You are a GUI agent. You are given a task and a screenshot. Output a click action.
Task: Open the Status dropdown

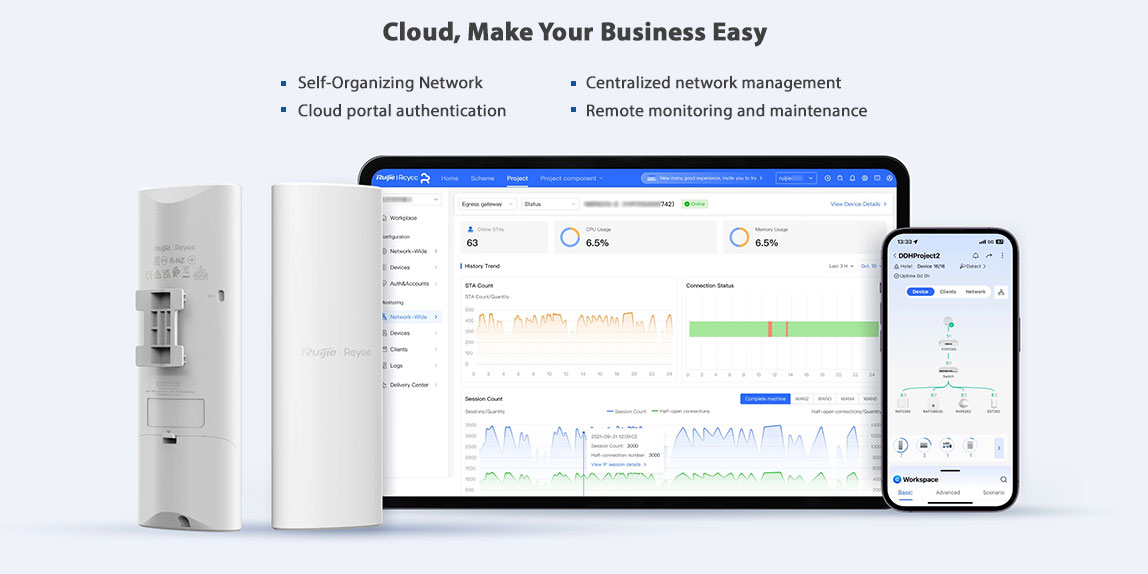[x=546, y=204]
